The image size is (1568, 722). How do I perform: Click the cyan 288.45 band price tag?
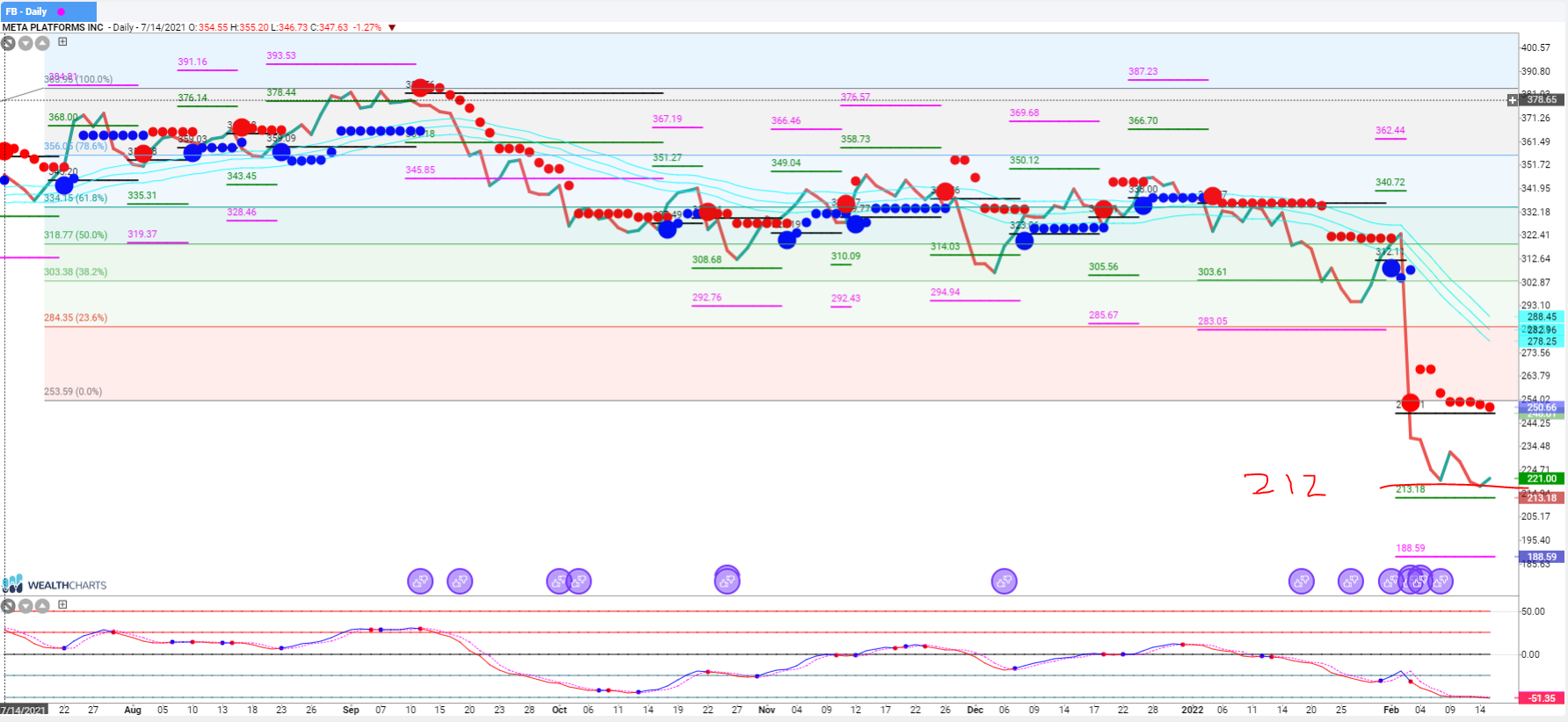point(1542,317)
